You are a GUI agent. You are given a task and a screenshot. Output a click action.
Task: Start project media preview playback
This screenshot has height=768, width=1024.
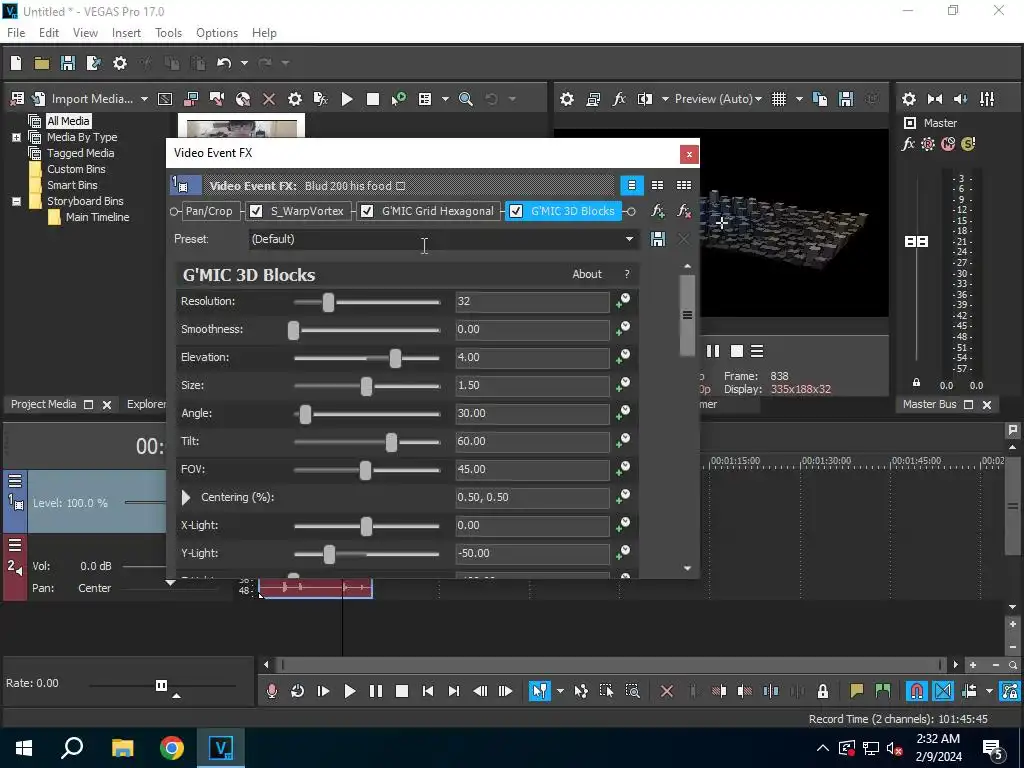347,99
